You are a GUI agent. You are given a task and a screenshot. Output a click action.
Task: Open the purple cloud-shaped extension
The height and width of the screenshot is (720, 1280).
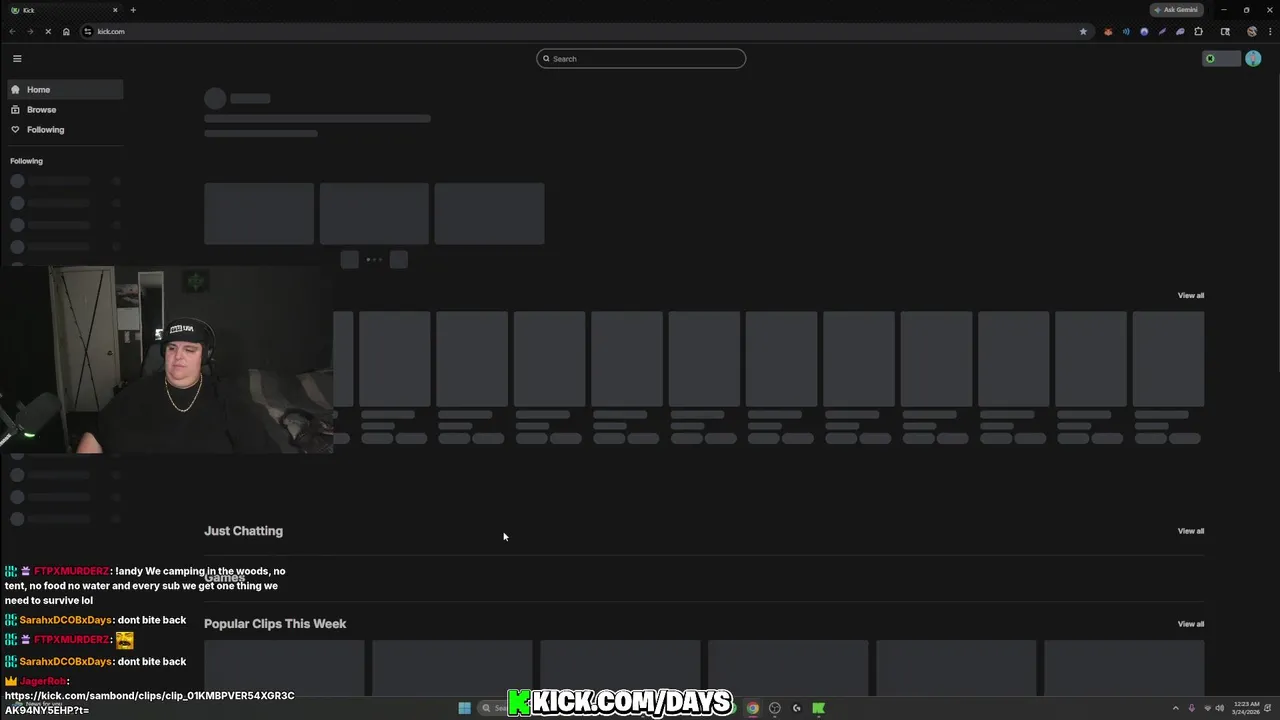tap(1180, 32)
